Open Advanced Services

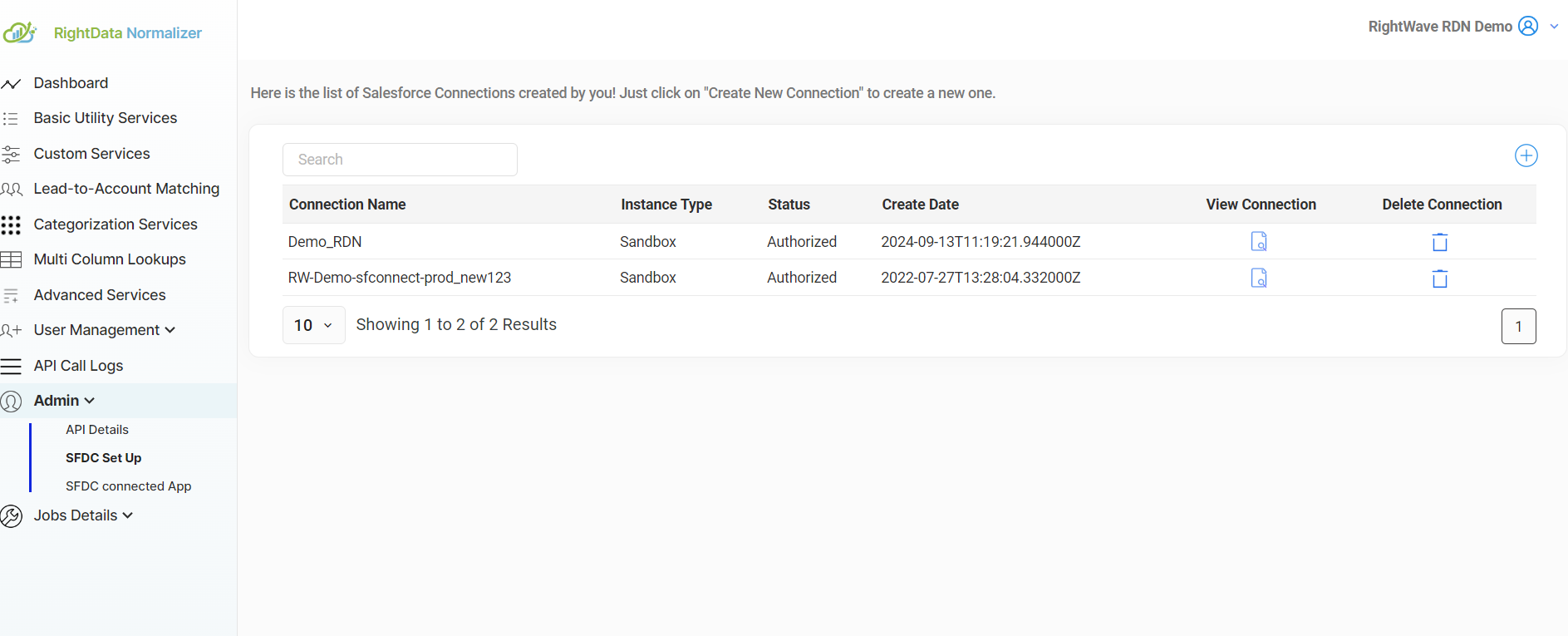[x=100, y=295]
